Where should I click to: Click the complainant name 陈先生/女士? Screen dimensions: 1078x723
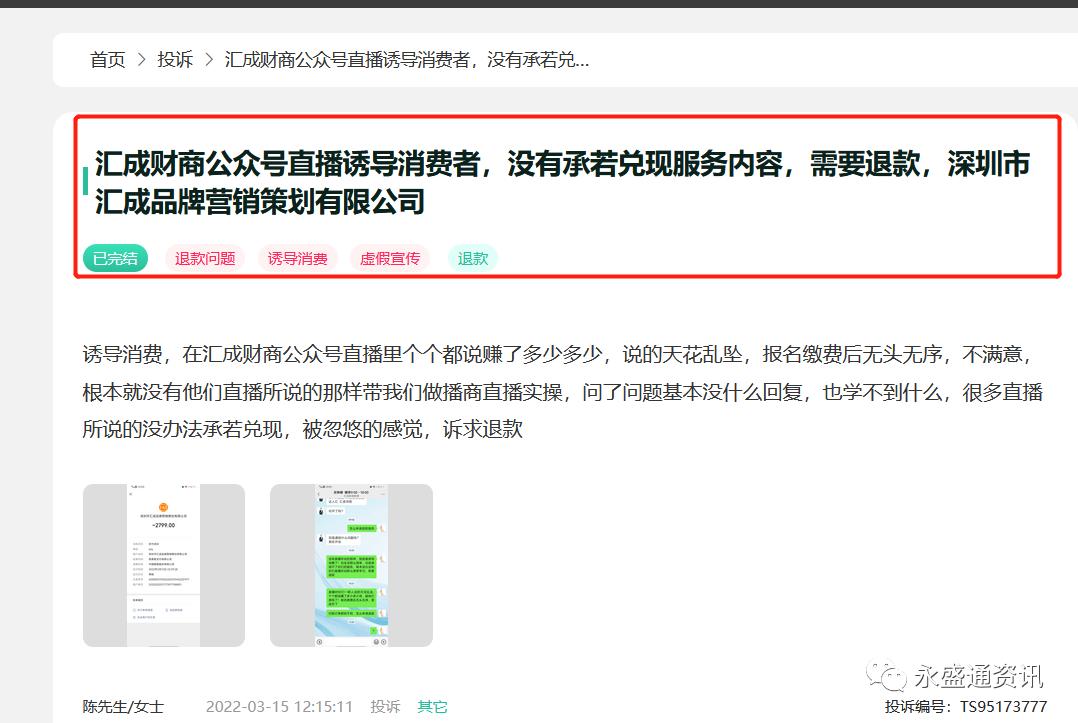pyautogui.click(x=122, y=706)
